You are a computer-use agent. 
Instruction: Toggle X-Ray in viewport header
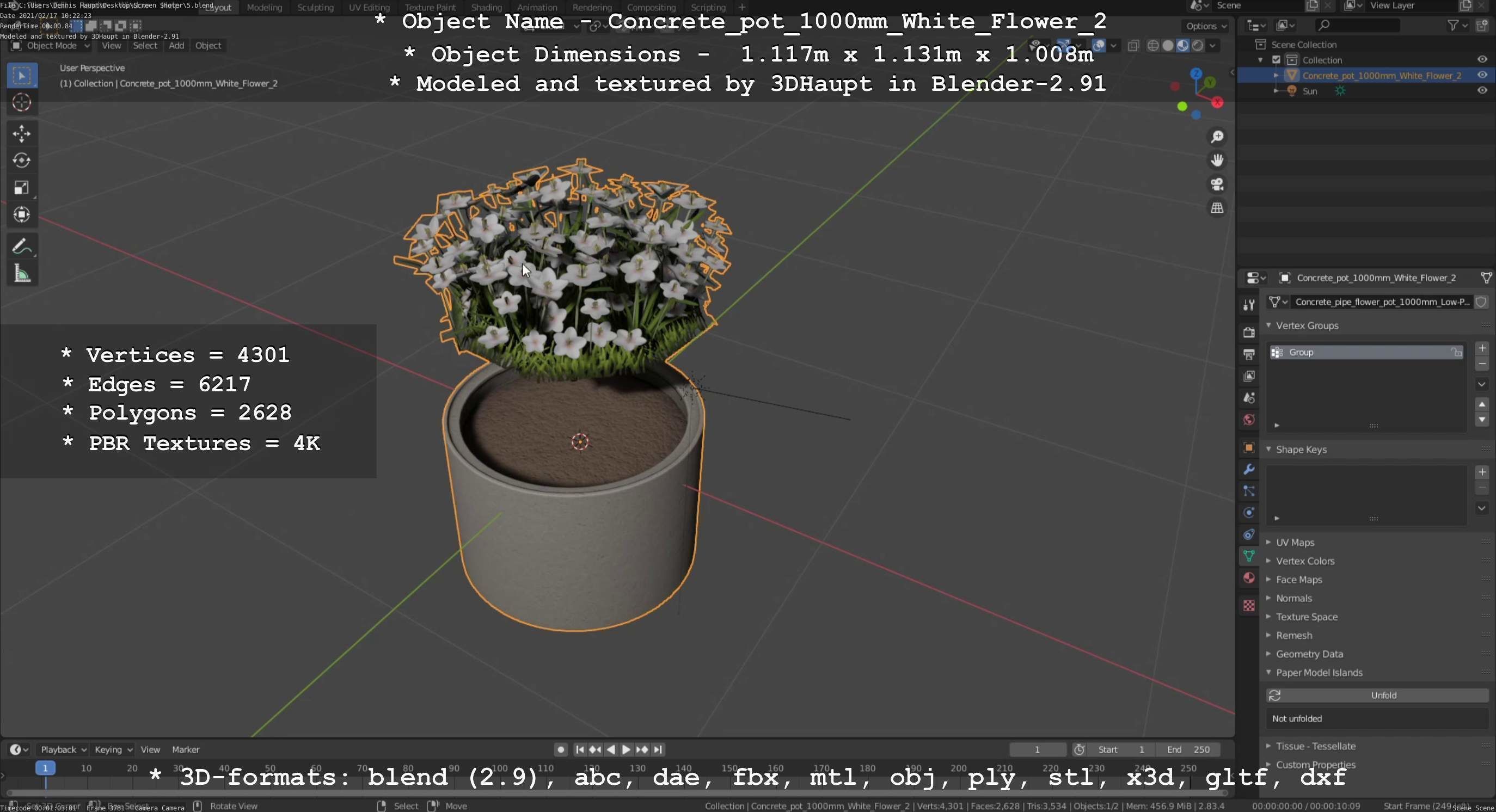coord(1133,46)
